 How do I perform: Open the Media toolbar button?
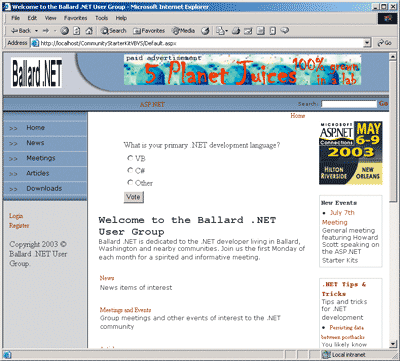[183, 31]
